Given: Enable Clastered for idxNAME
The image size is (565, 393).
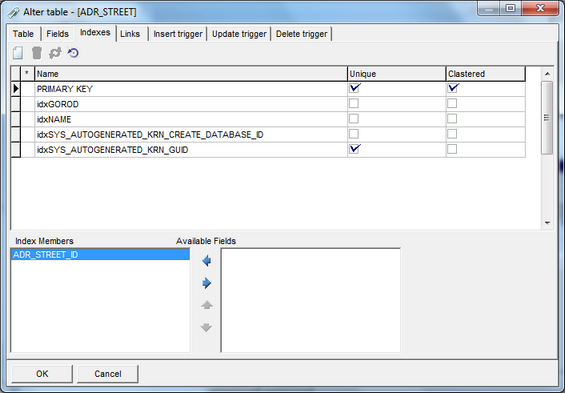Looking at the screenshot, I should coord(452,119).
